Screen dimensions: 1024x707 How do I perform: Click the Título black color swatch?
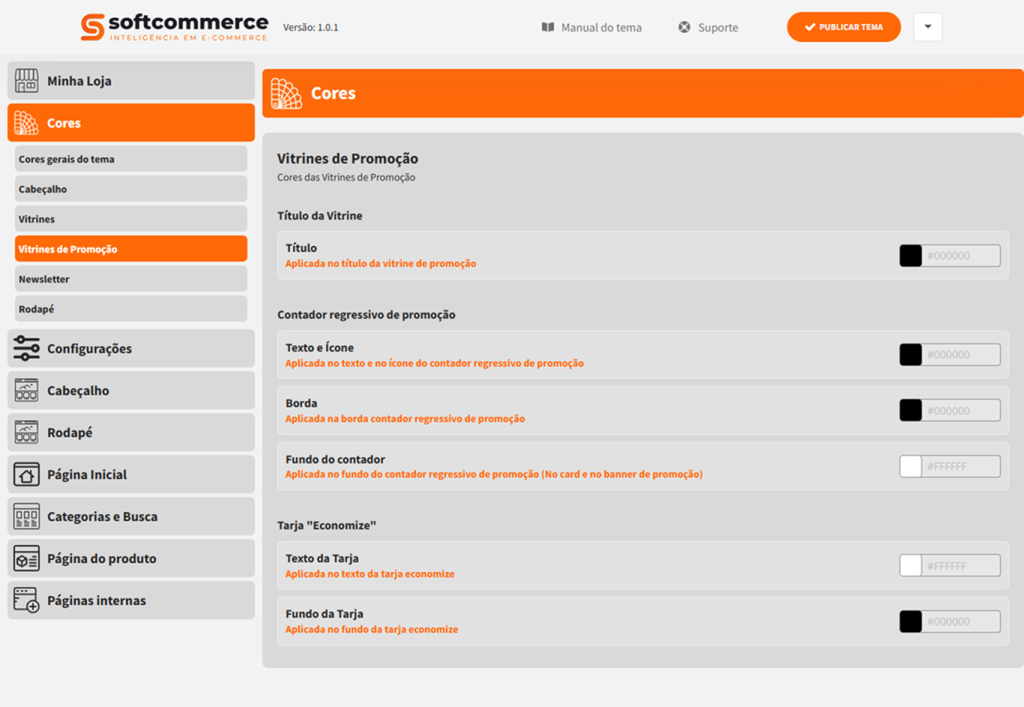coord(910,256)
